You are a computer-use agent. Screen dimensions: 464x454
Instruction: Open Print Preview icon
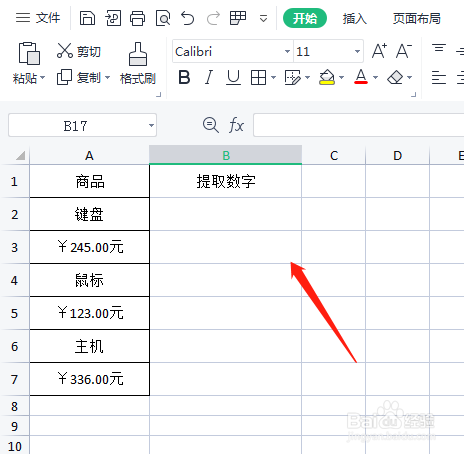click(x=163, y=18)
